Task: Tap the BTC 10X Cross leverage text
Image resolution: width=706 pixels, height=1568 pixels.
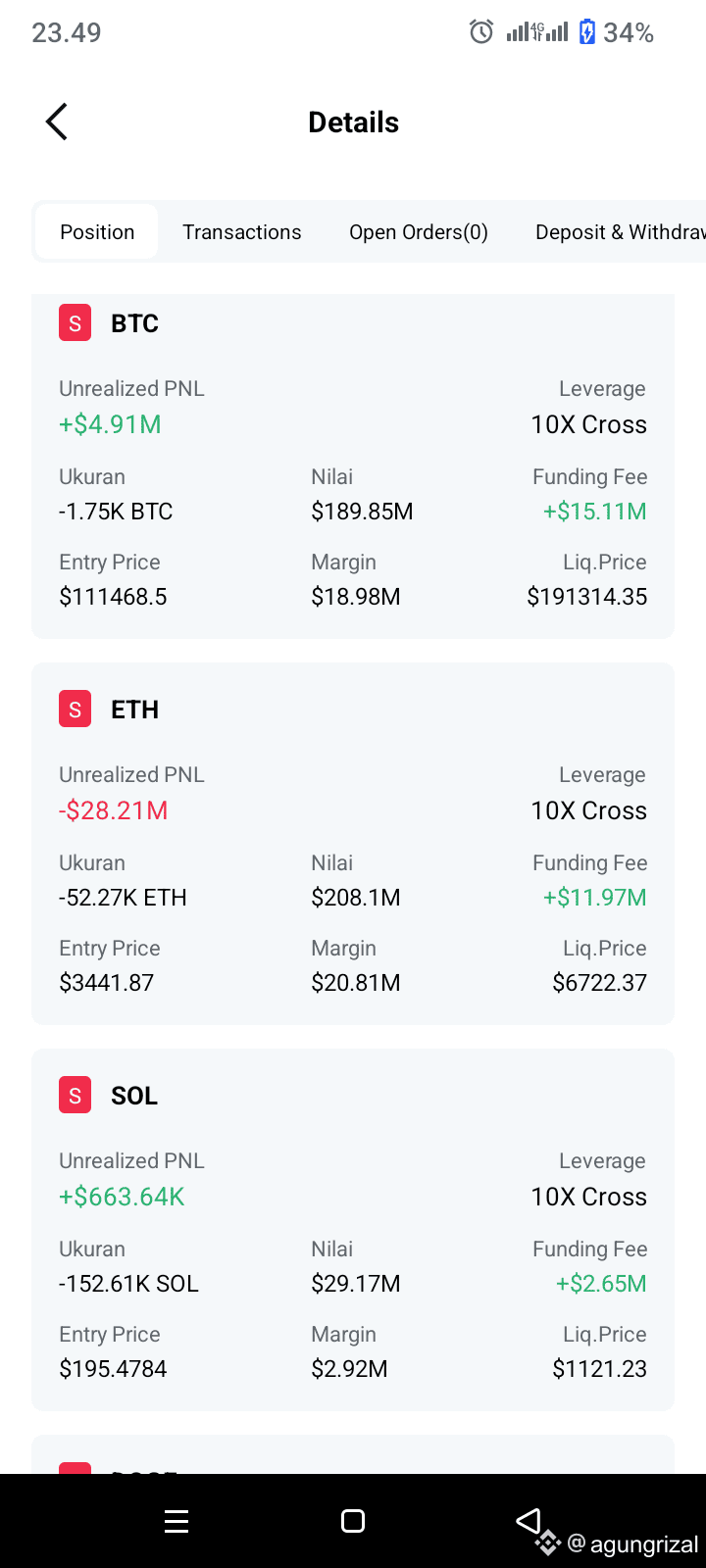Action: point(589,424)
